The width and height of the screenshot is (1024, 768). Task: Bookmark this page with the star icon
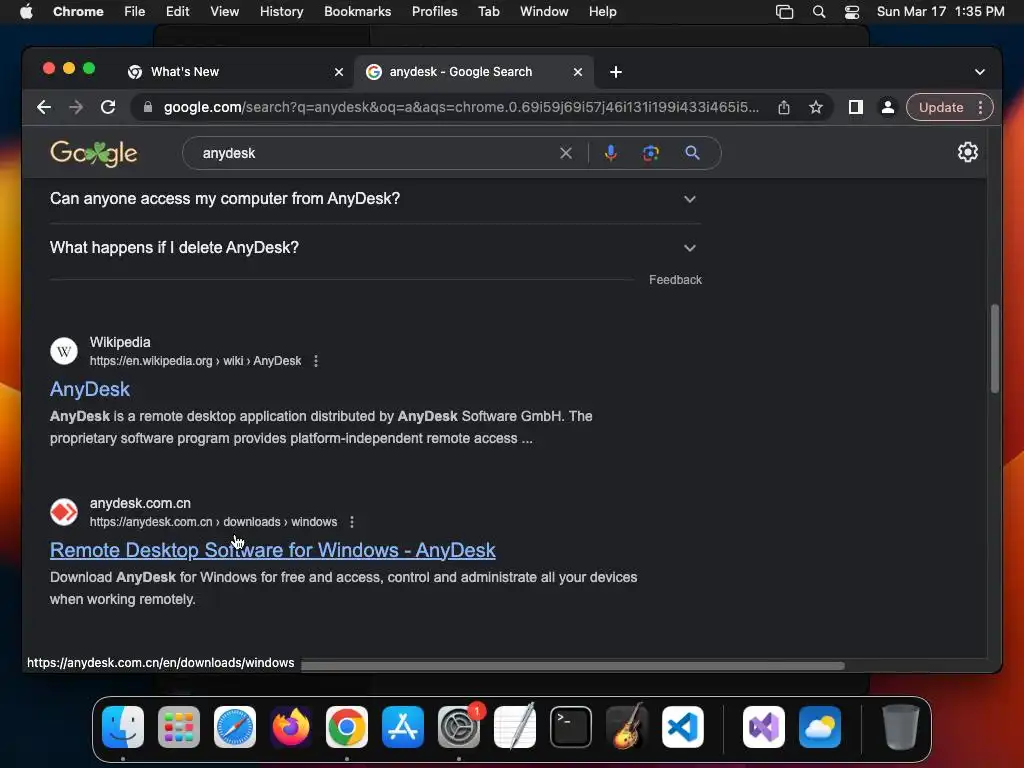coord(816,107)
